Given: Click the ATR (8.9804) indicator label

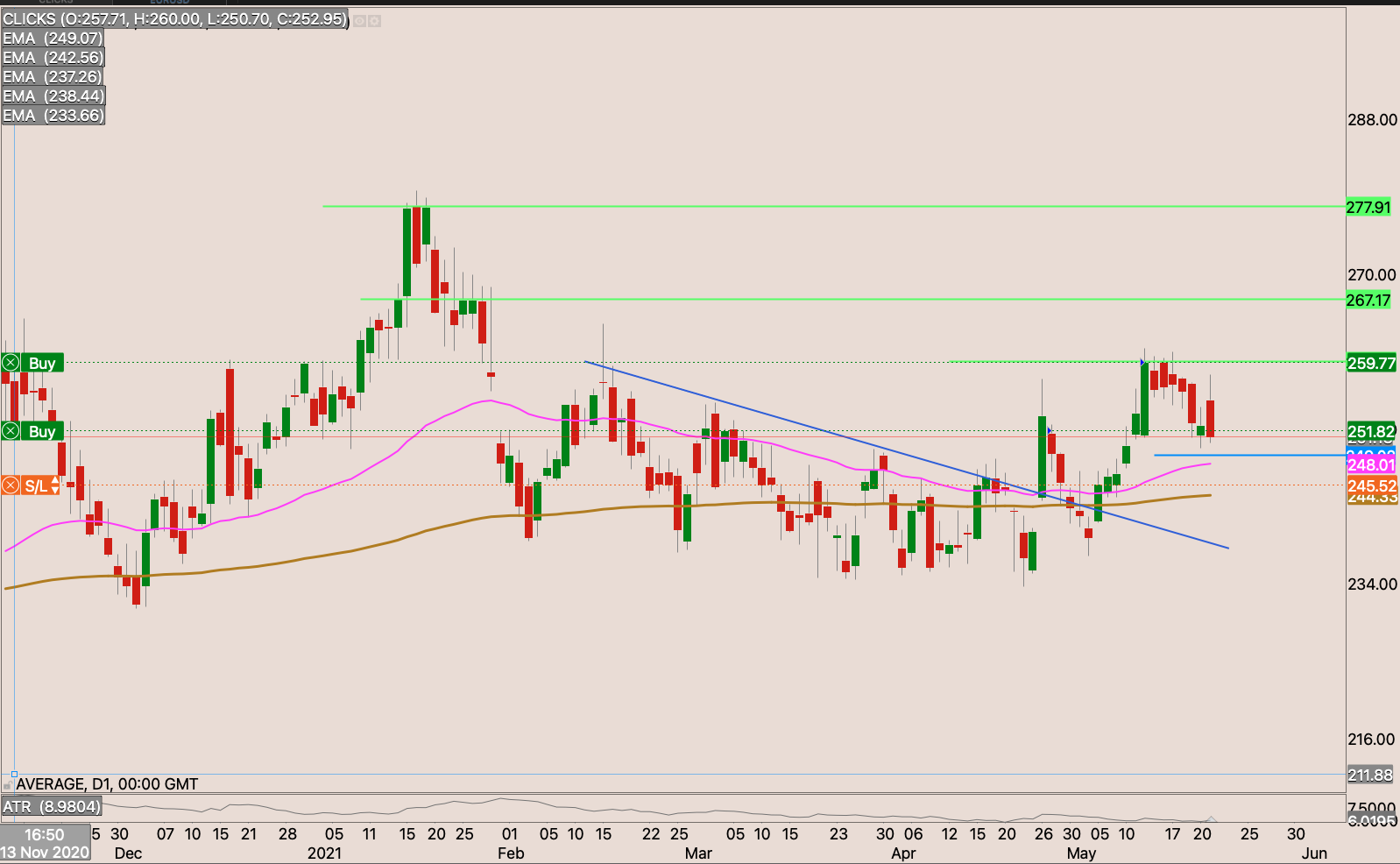Looking at the screenshot, I should (x=52, y=806).
